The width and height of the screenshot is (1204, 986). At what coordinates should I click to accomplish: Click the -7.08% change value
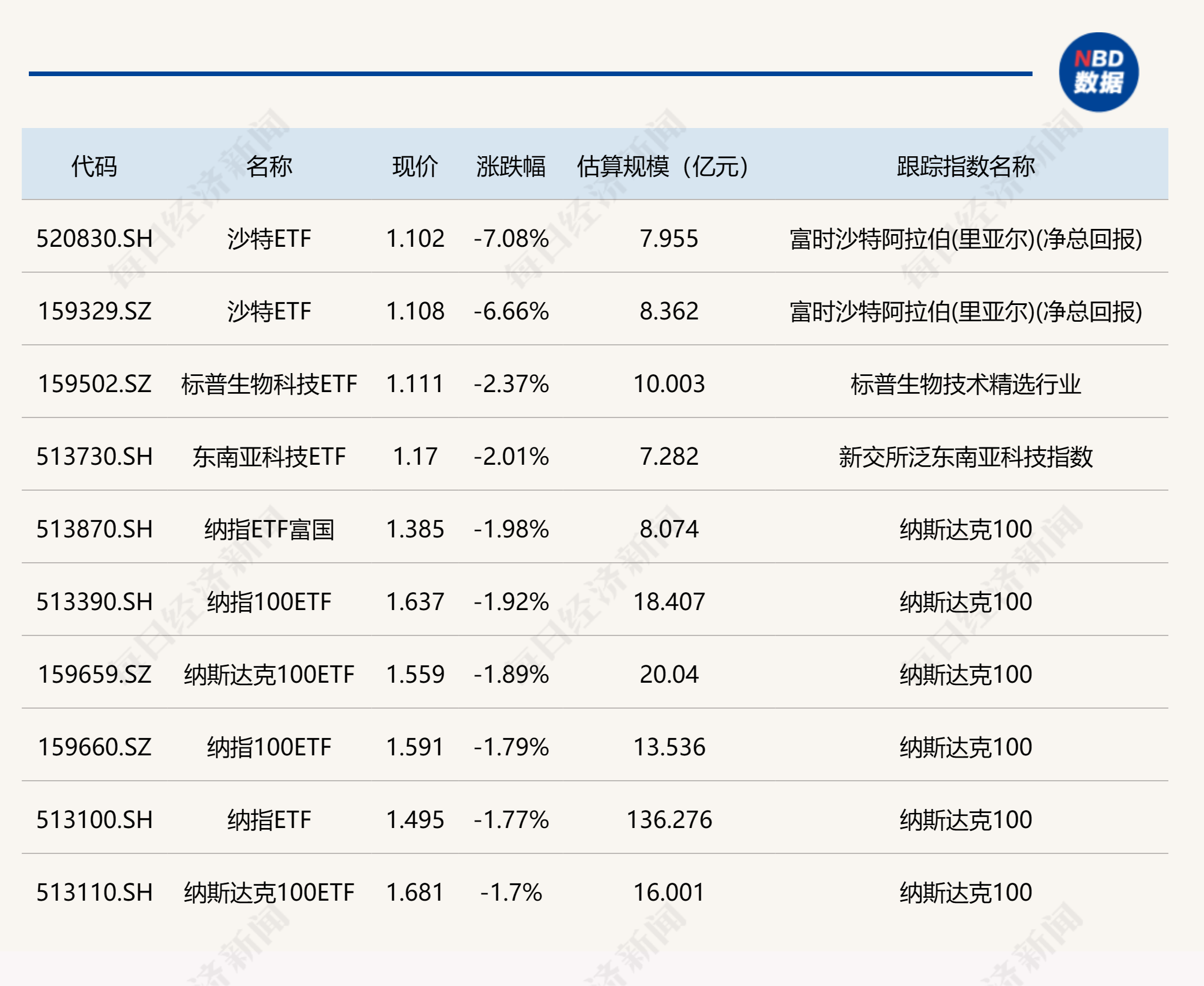[511, 239]
